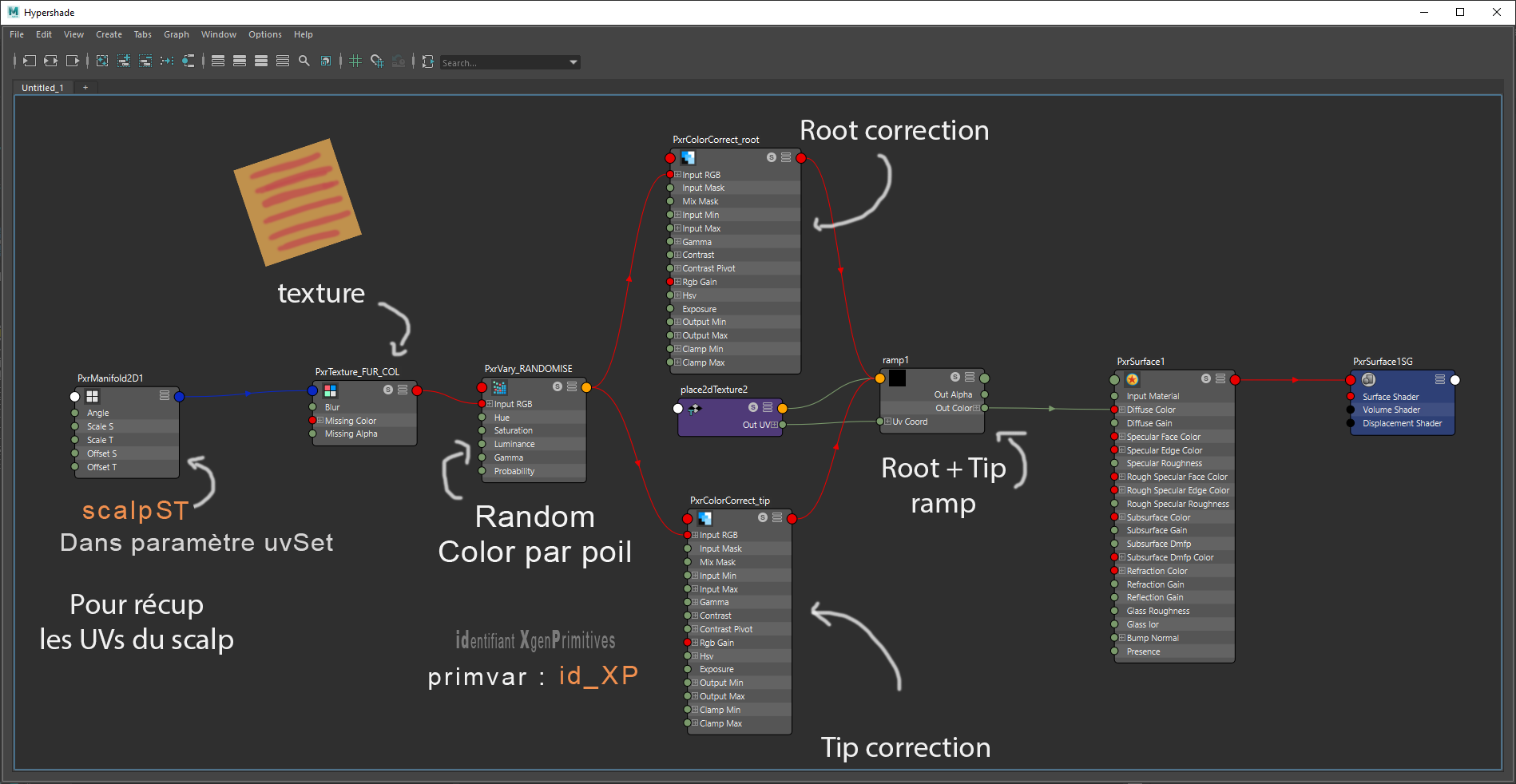The image size is (1516, 784).
Task: Select the Surface Shader attribute on PxrSurface1SG
Action: coord(1390,397)
